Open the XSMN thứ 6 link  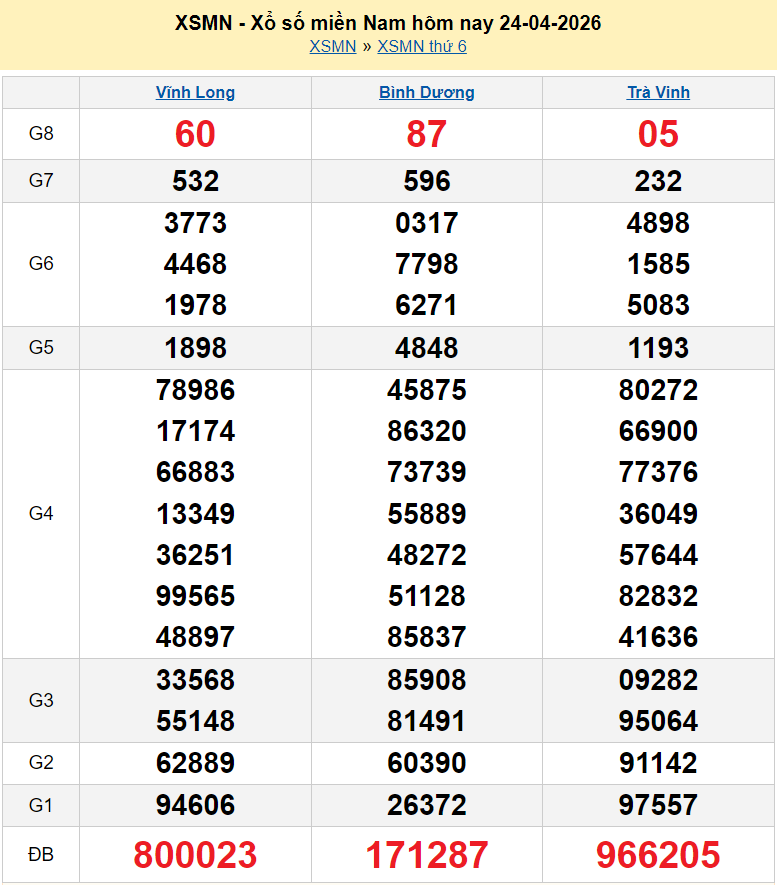tap(421, 46)
